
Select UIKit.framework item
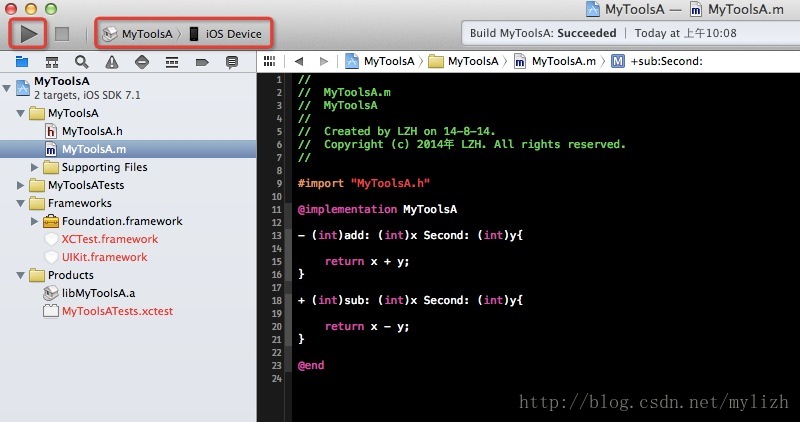pos(104,257)
